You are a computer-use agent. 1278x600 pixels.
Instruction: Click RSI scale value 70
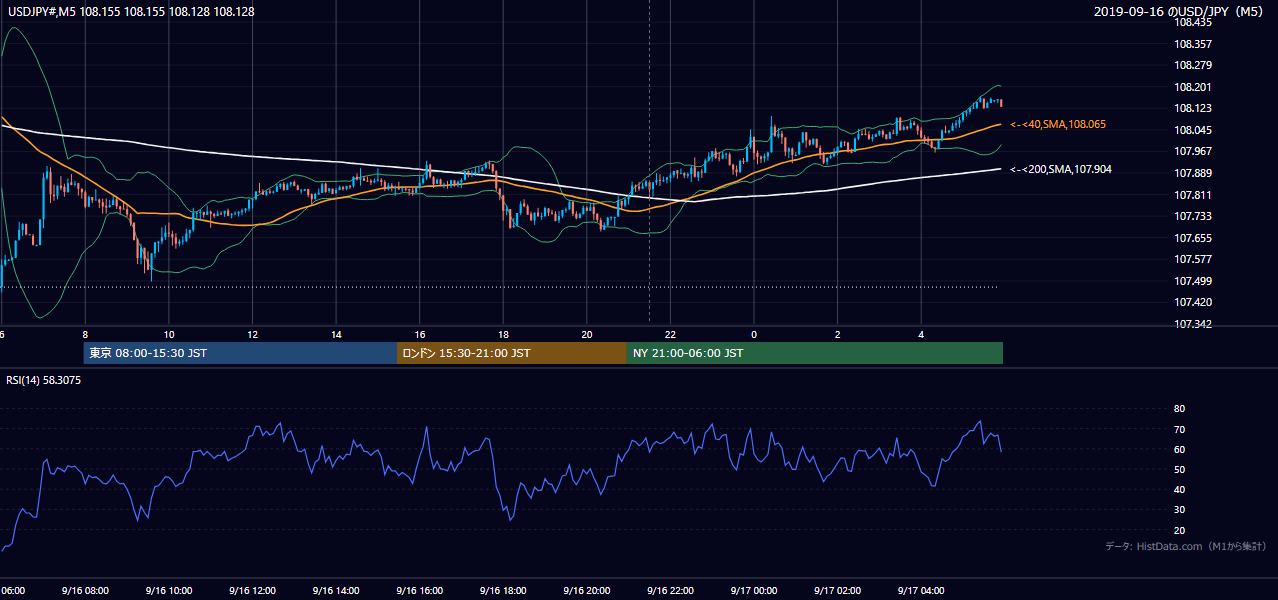[1179, 429]
